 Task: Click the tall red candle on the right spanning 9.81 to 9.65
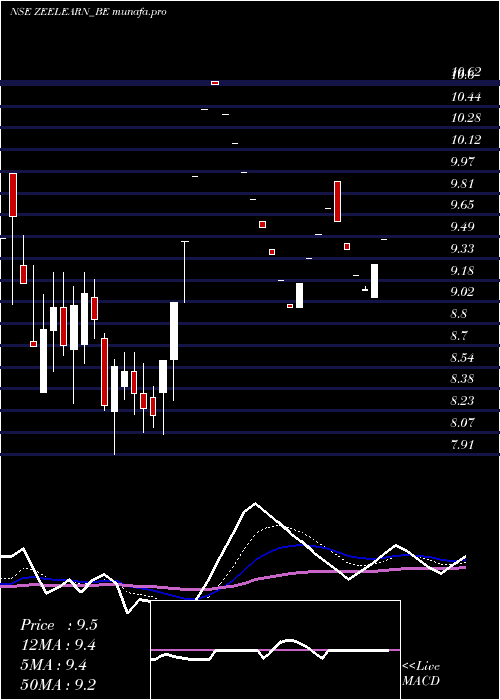coord(338,201)
